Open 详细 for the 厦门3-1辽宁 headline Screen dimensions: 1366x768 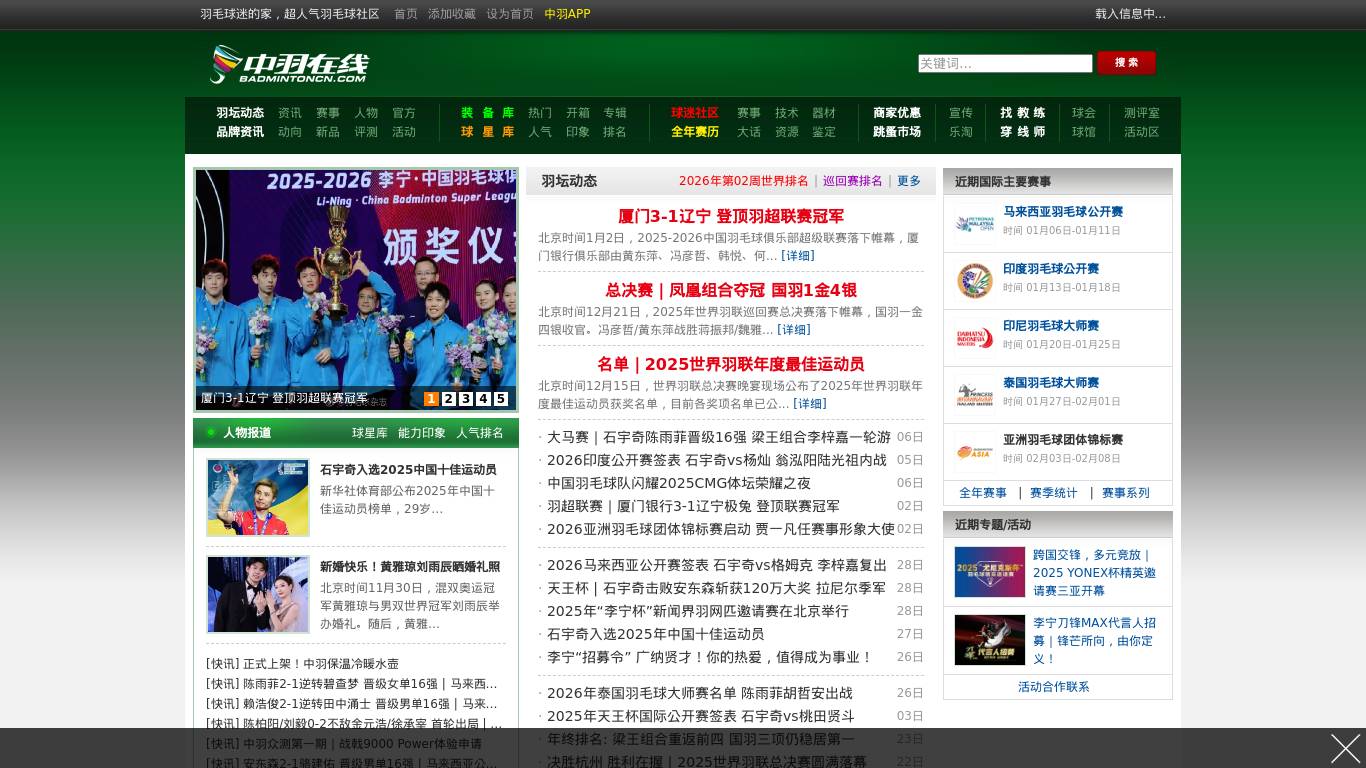(x=797, y=256)
